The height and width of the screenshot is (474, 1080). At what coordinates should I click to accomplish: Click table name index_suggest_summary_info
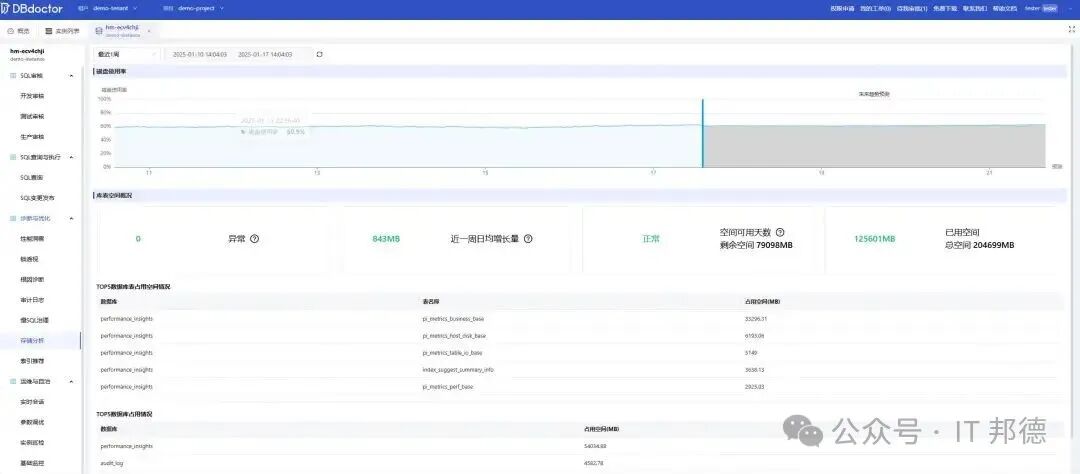457,370
